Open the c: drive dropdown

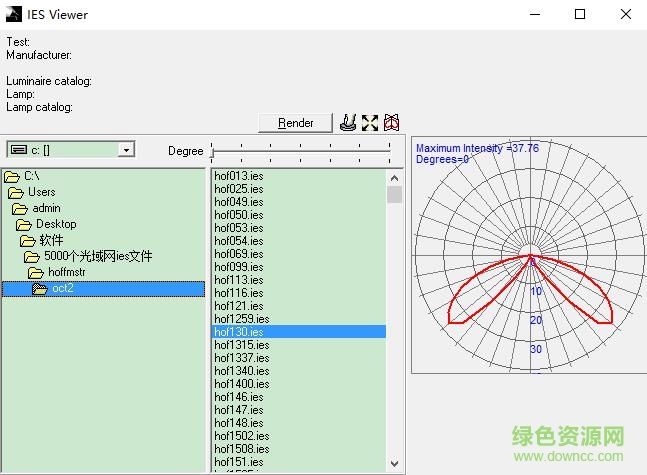pos(126,150)
